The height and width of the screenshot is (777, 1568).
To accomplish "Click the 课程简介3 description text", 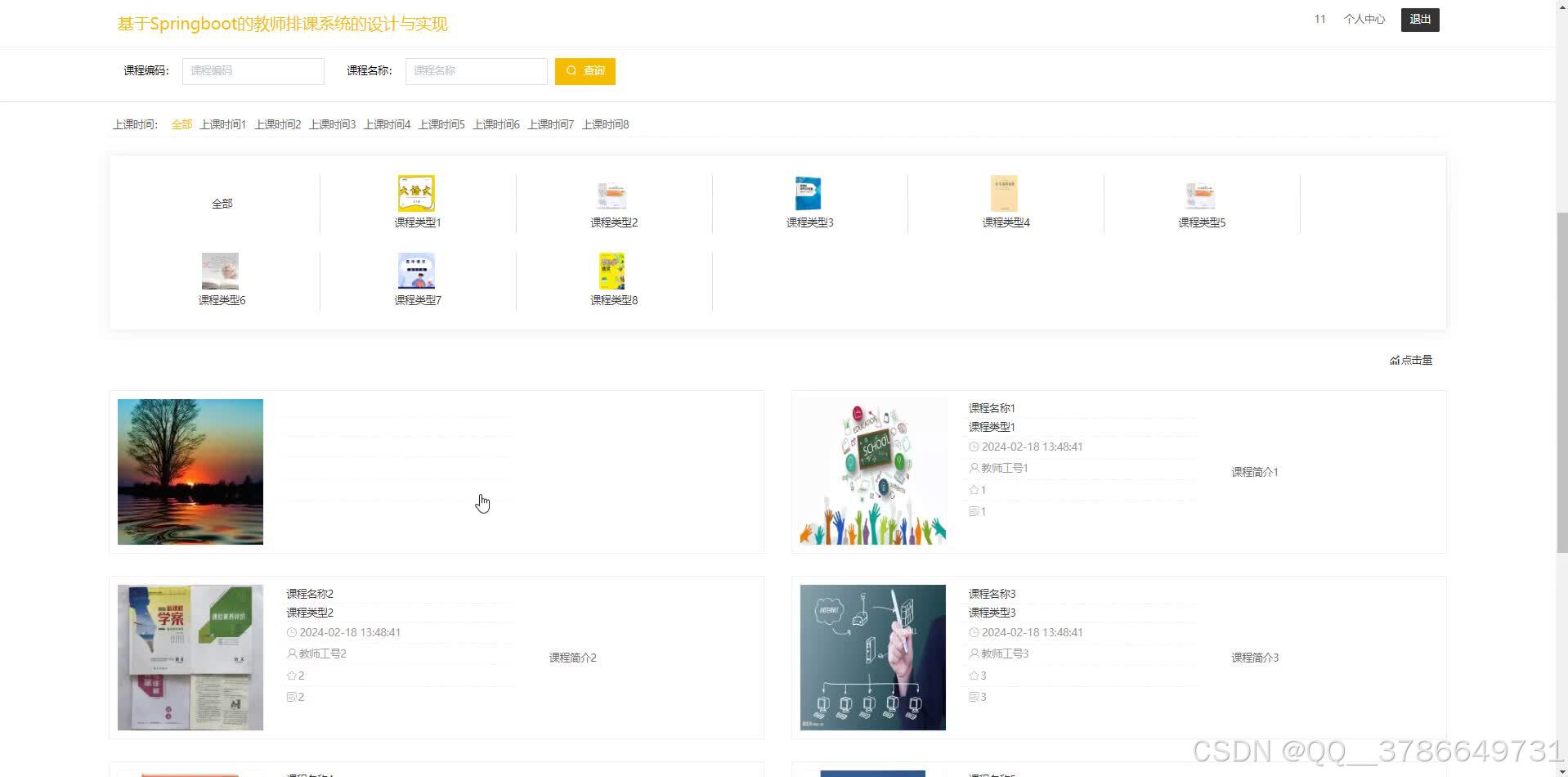I will click(1255, 658).
